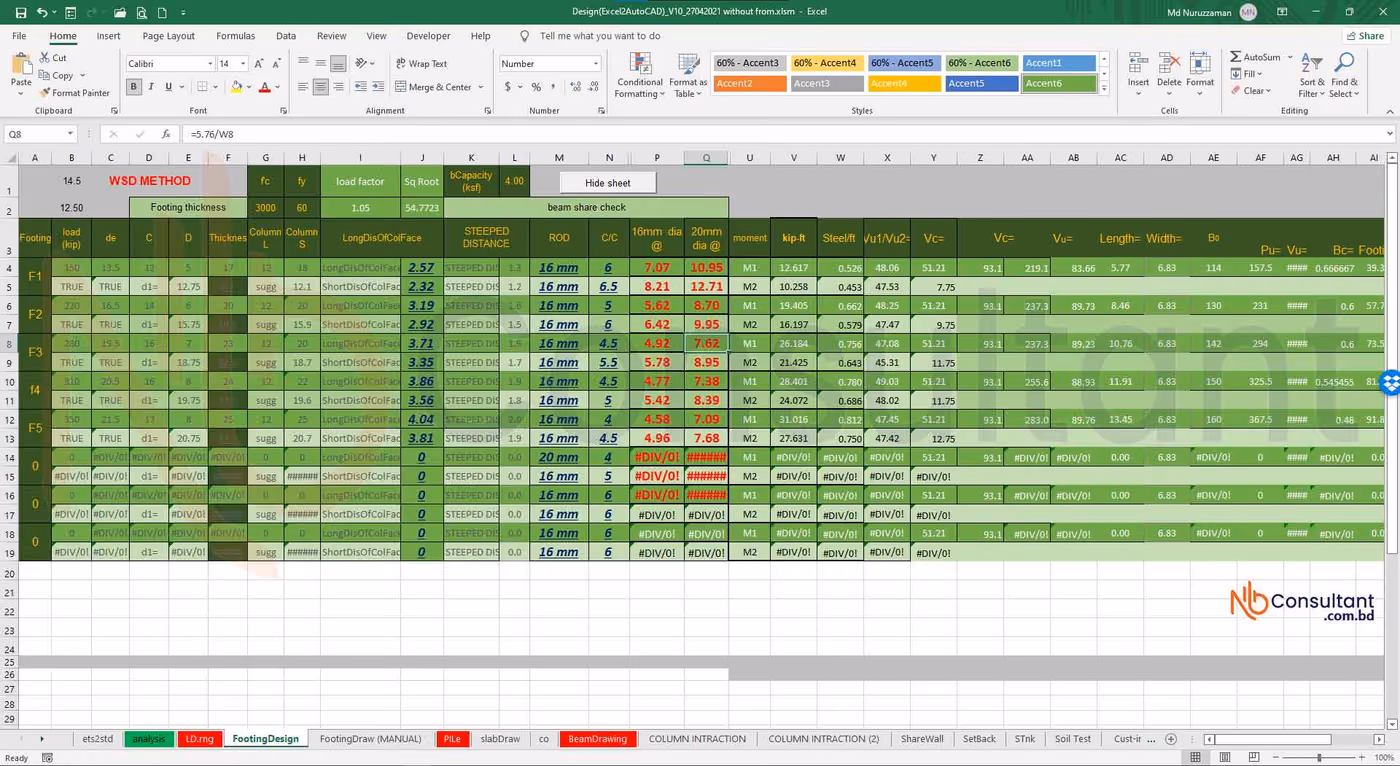Add a new worksheet
The image size is (1400, 766).
1171,739
